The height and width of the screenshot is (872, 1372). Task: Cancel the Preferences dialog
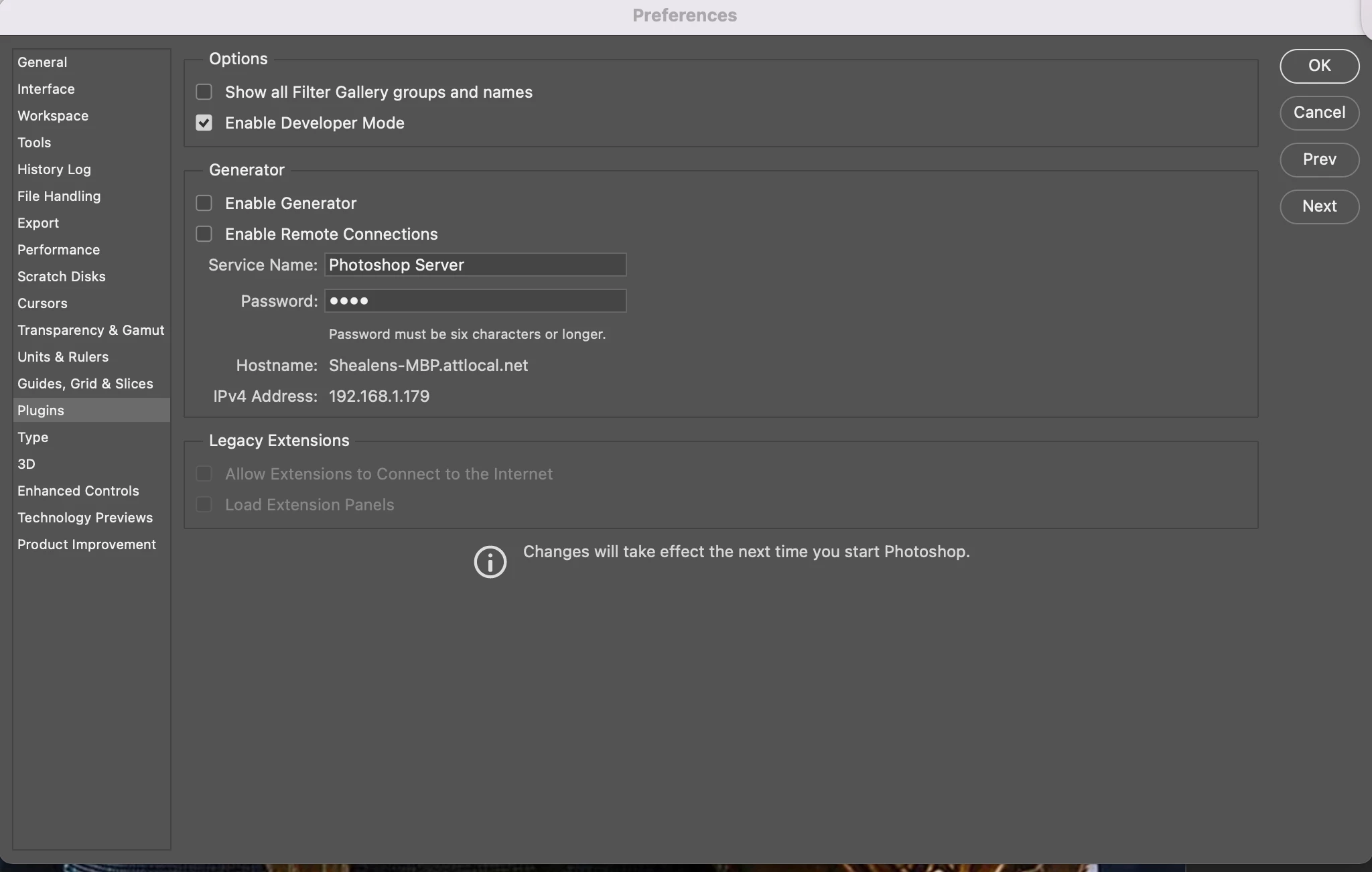(1318, 113)
